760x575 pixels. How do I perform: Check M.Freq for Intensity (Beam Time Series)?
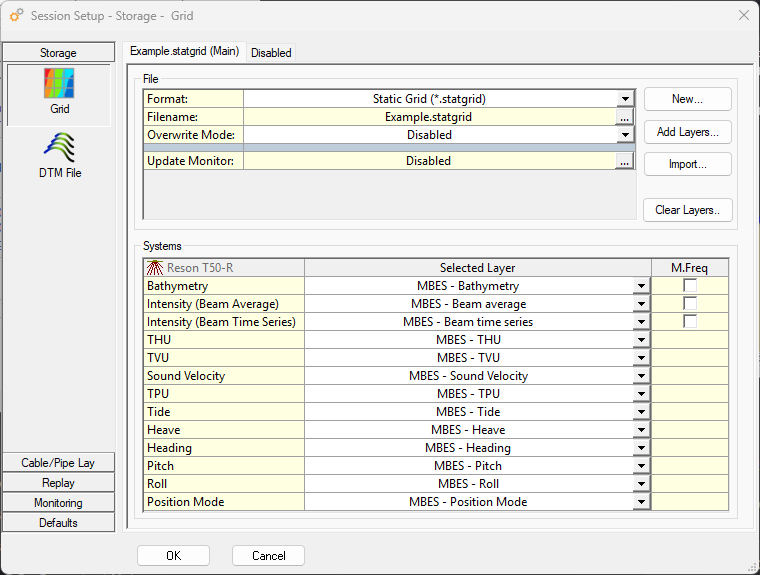[x=690, y=322]
